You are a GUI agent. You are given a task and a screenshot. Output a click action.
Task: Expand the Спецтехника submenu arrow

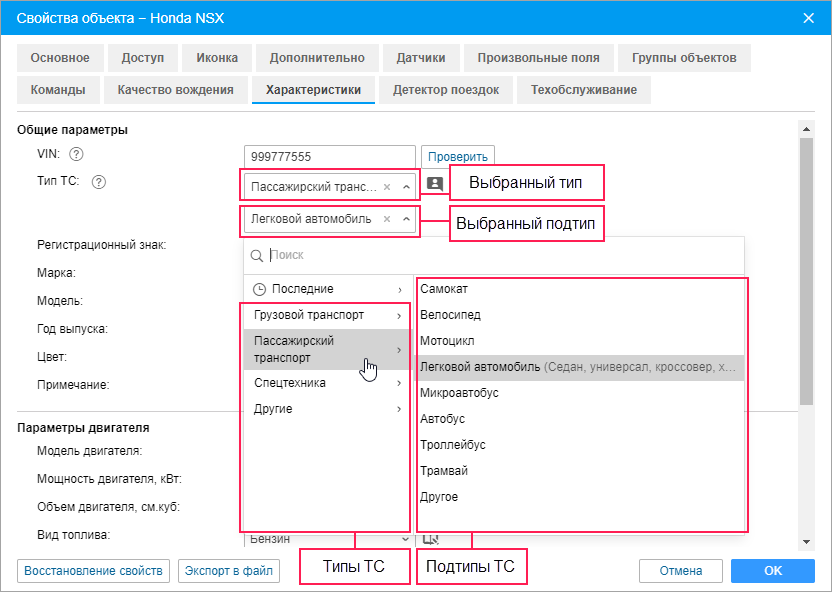coord(400,383)
